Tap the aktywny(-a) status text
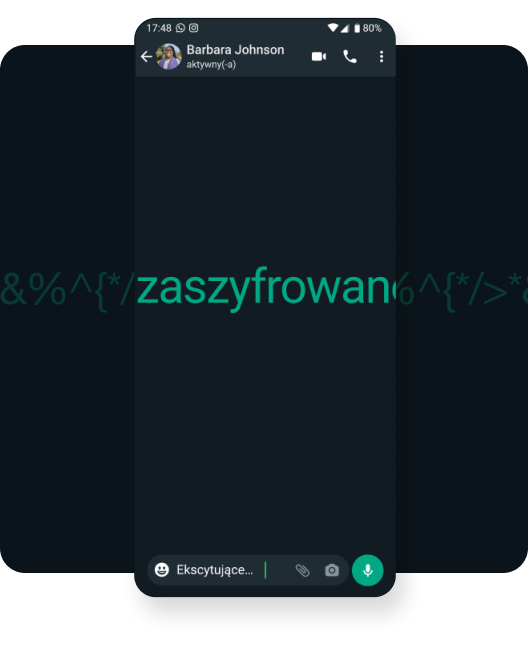This screenshot has height=647, width=528. (211, 64)
